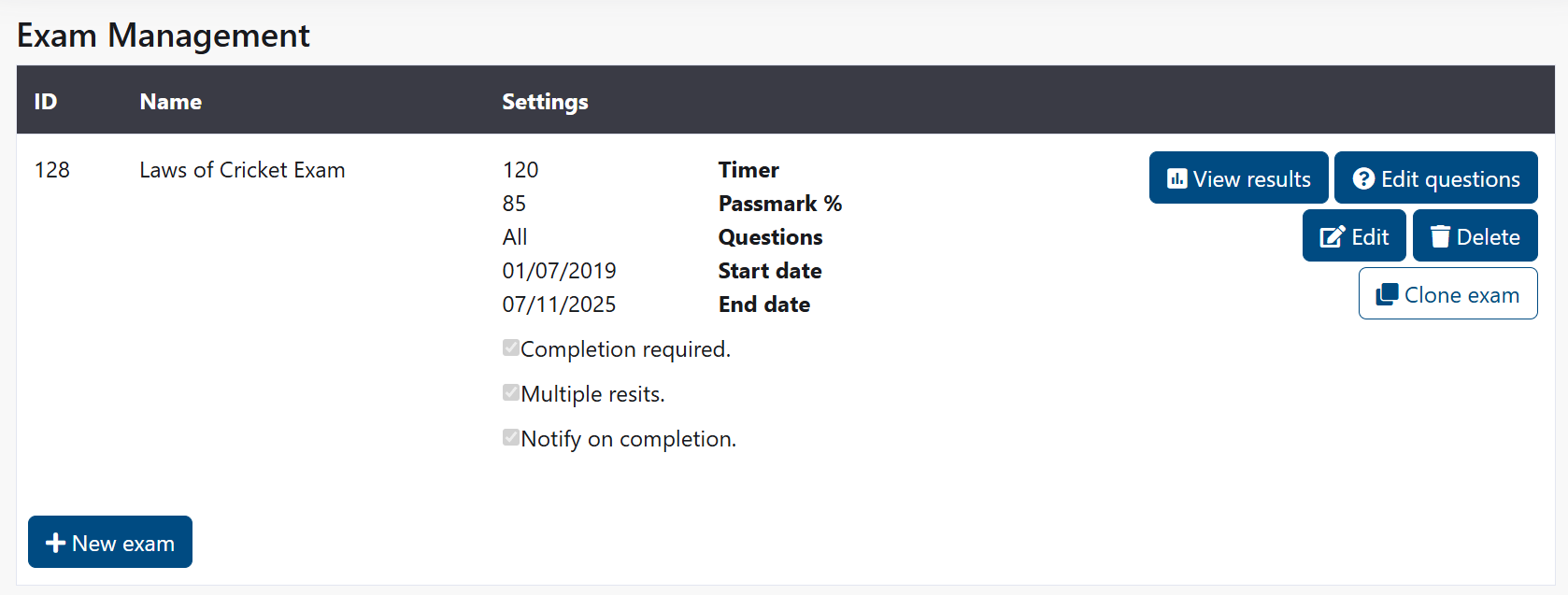Viewport: 1568px width, 595px height.
Task: Click the ID column header
Action: [x=45, y=101]
